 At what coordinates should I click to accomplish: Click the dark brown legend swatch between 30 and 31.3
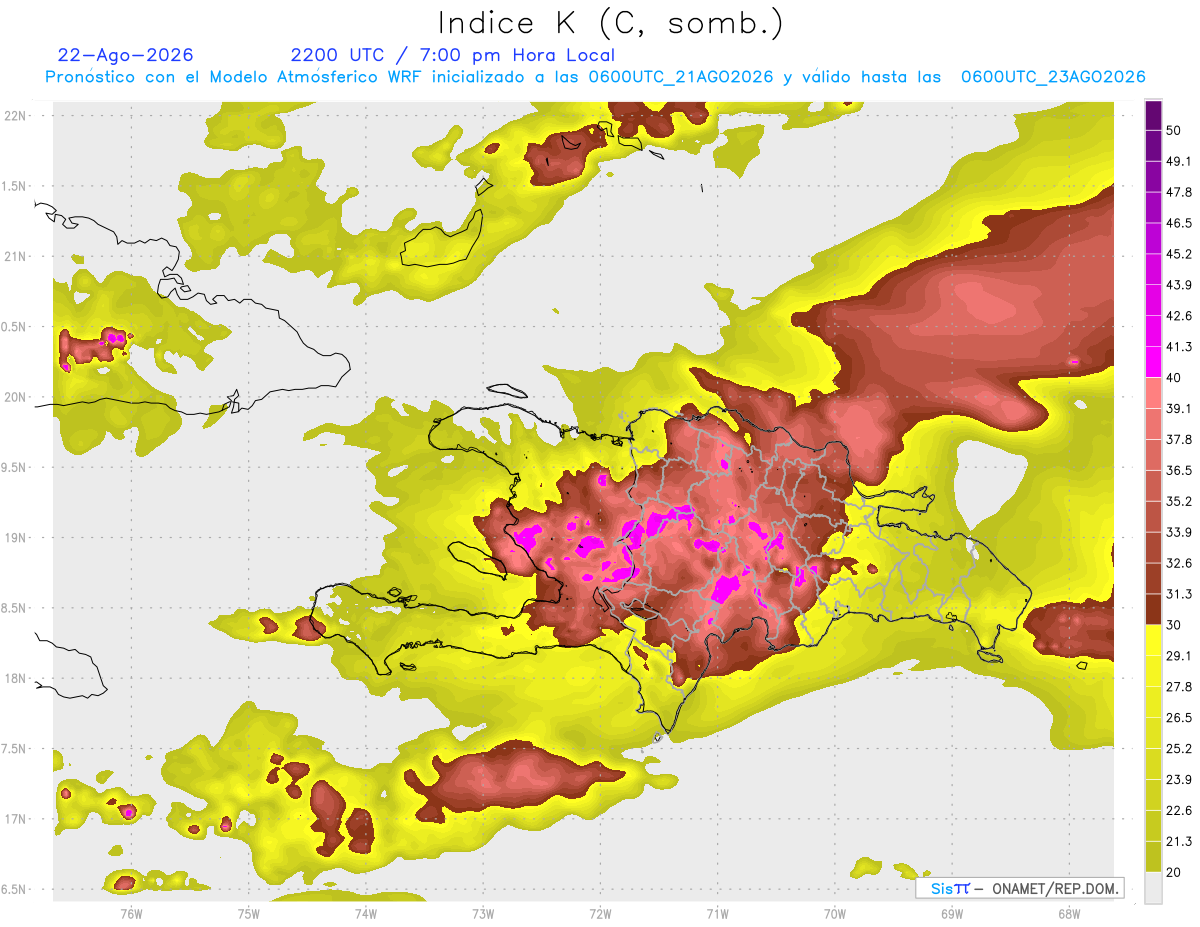[1153, 610]
